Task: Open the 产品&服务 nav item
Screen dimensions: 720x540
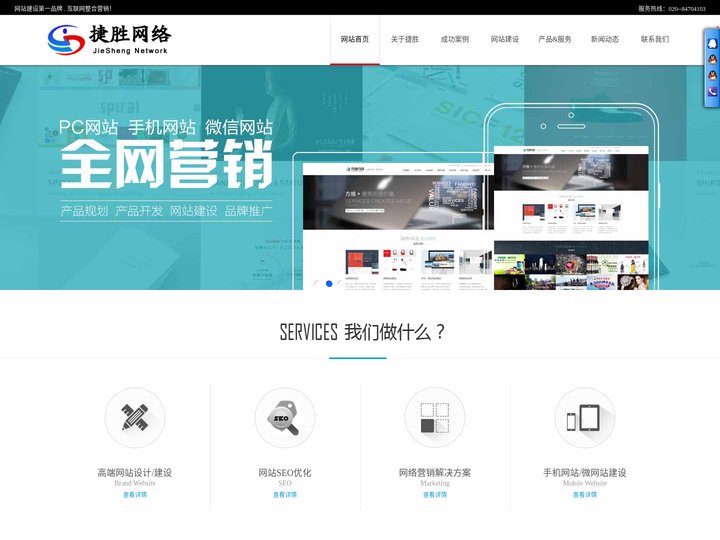Action: 555,39
